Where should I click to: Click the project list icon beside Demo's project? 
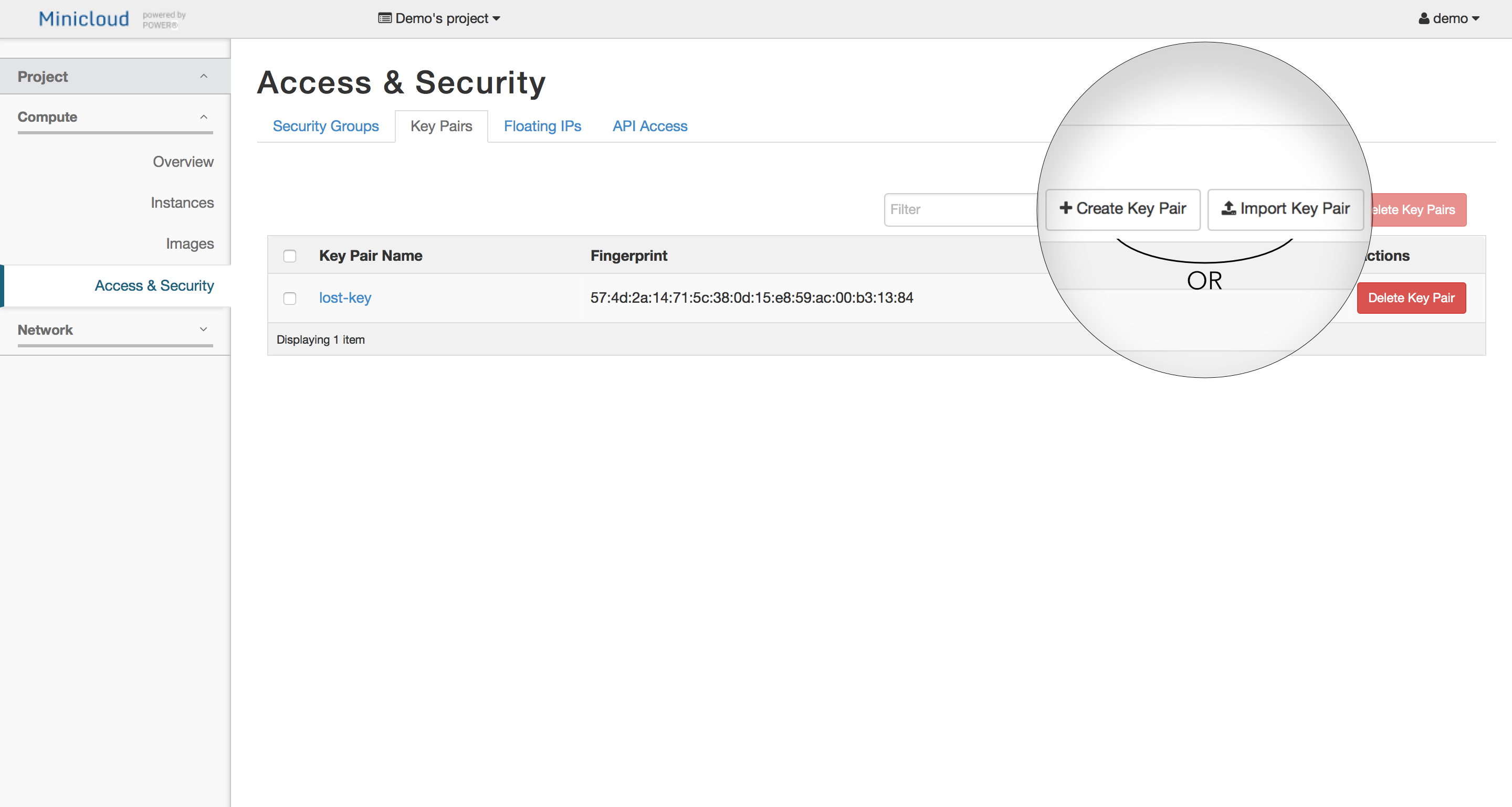[x=384, y=18]
